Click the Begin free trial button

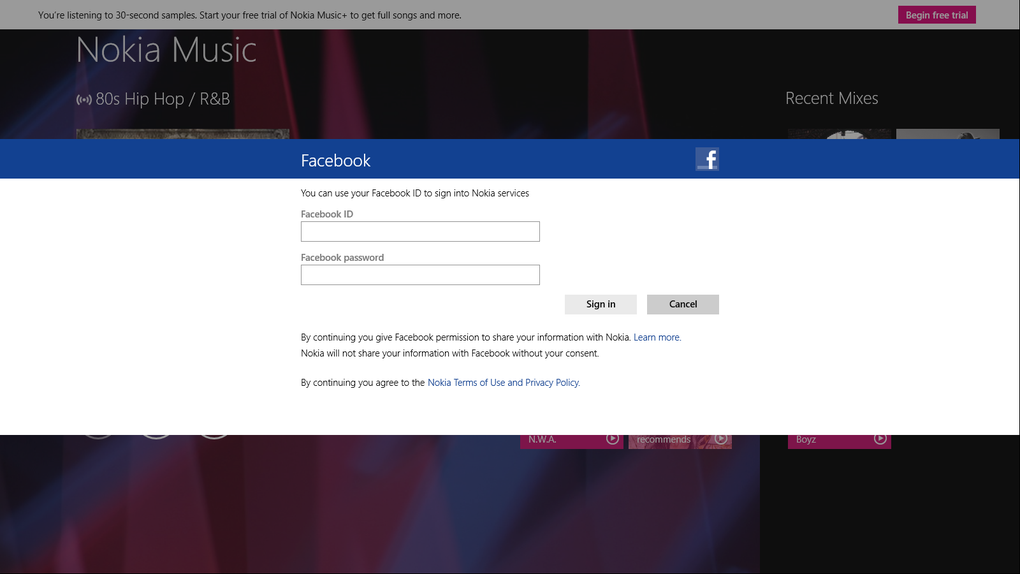(x=937, y=15)
